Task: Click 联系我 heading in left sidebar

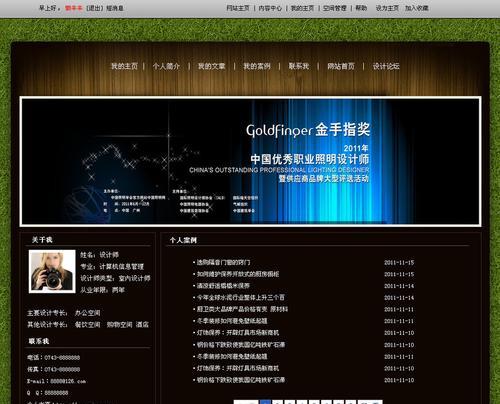Action: point(39,341)
